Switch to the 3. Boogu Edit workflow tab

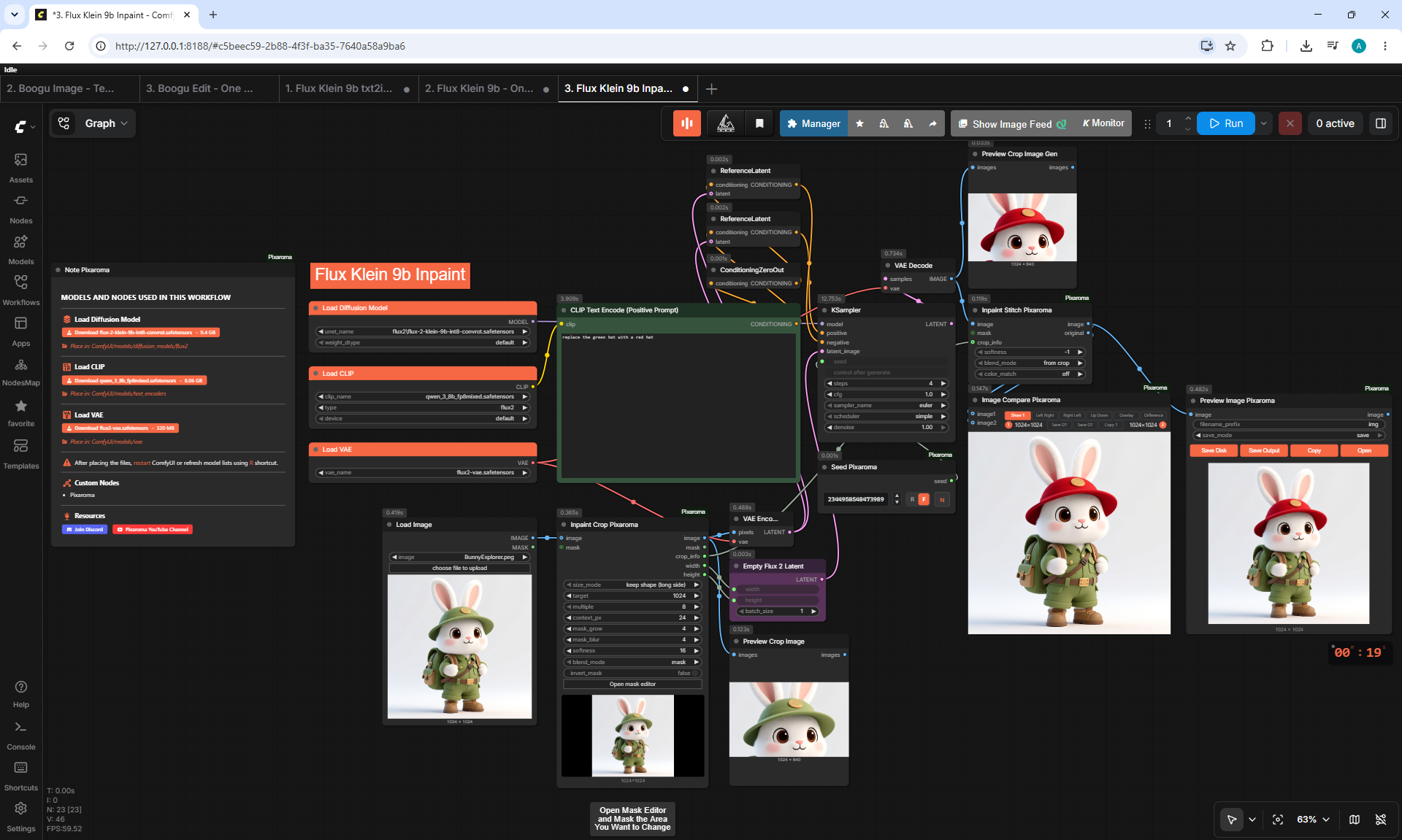point(208,88)
